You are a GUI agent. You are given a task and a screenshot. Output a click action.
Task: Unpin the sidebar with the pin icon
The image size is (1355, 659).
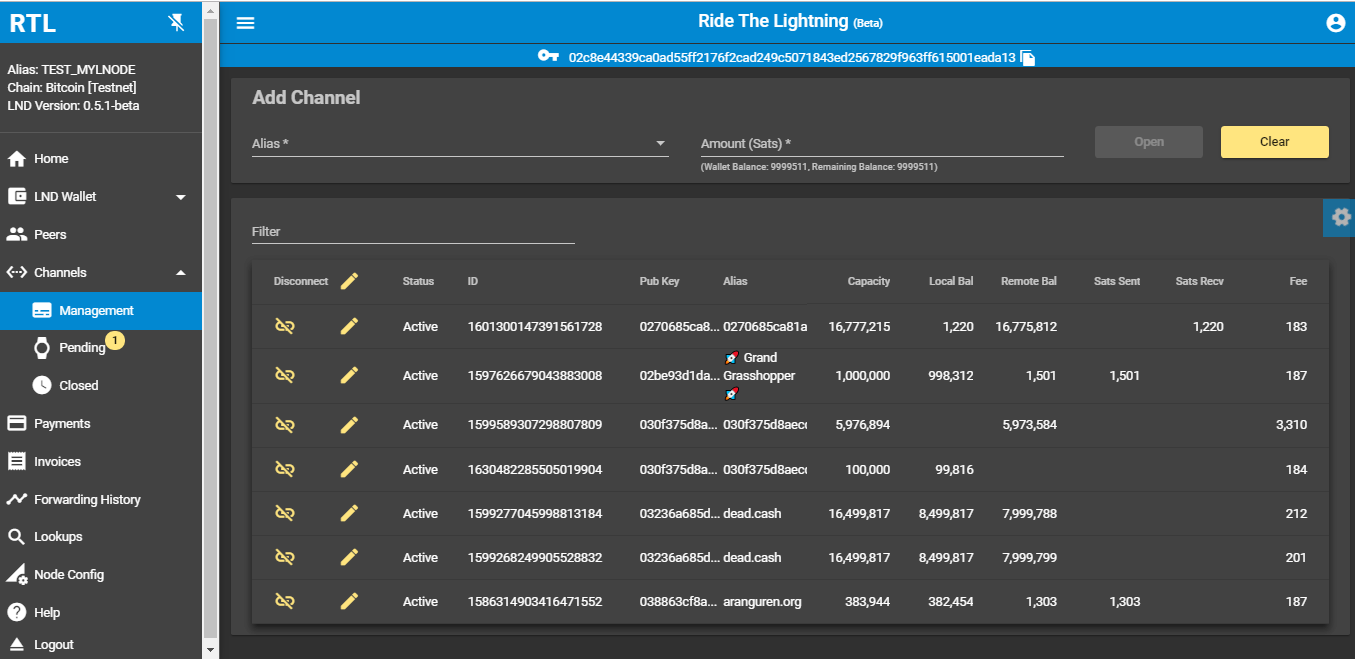[x=177, y=23]
